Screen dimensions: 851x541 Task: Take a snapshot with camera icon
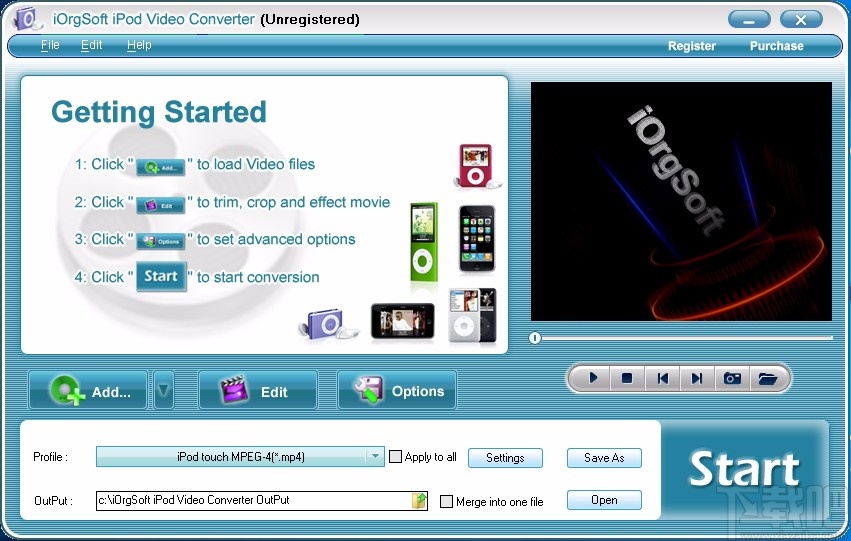tap(732, 378)
